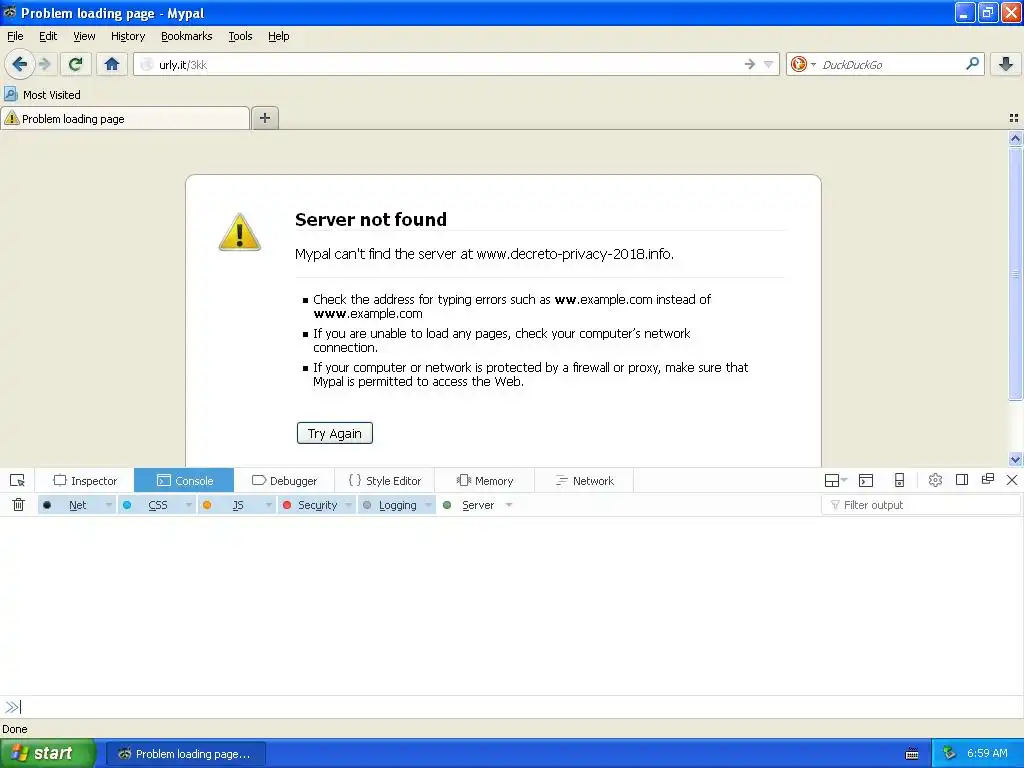Go back using the back arrow
The height and width of the screenshot is (768, 1024).
19,64
